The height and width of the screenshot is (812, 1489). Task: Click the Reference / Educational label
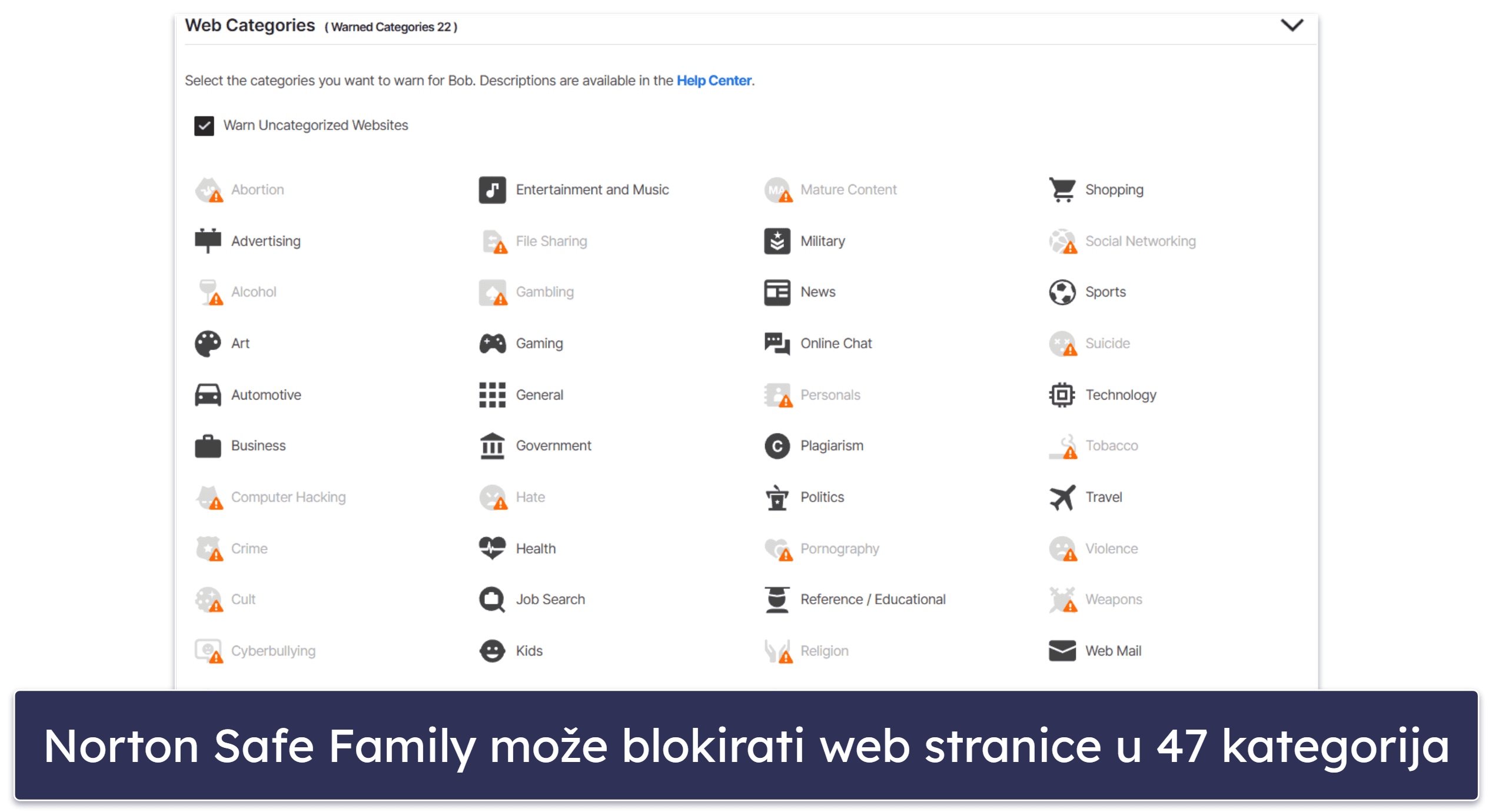[873, 600]
